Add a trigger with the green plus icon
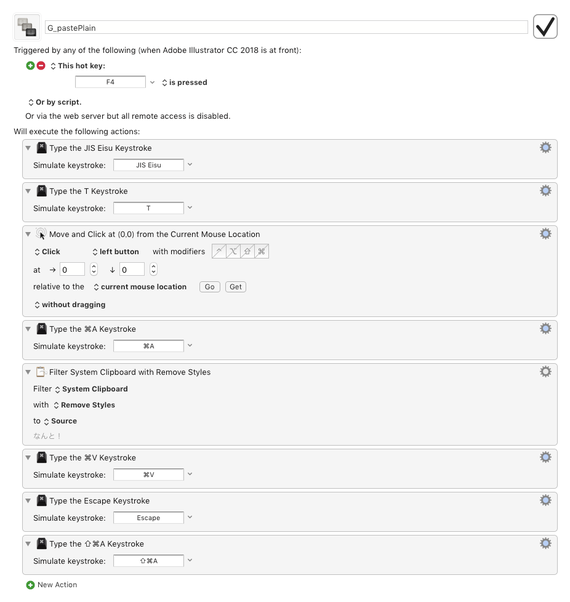The image size is (570, 602). 30,66
